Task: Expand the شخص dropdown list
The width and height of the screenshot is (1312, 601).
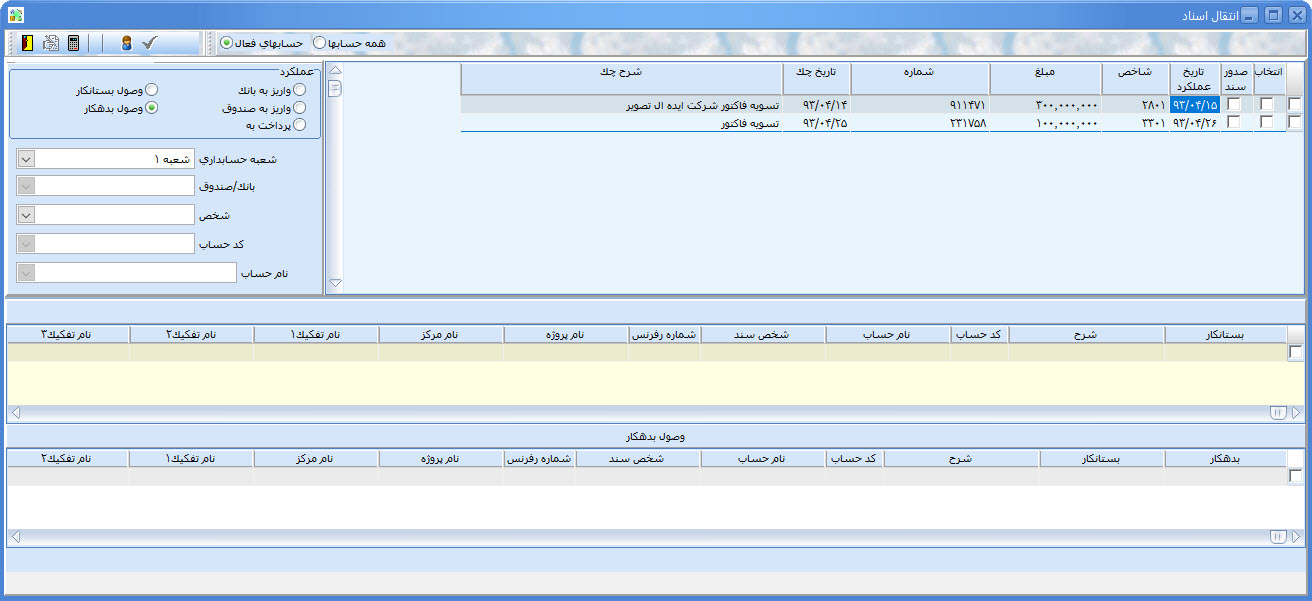Action: pyautogui.click(x=27, y=215)
